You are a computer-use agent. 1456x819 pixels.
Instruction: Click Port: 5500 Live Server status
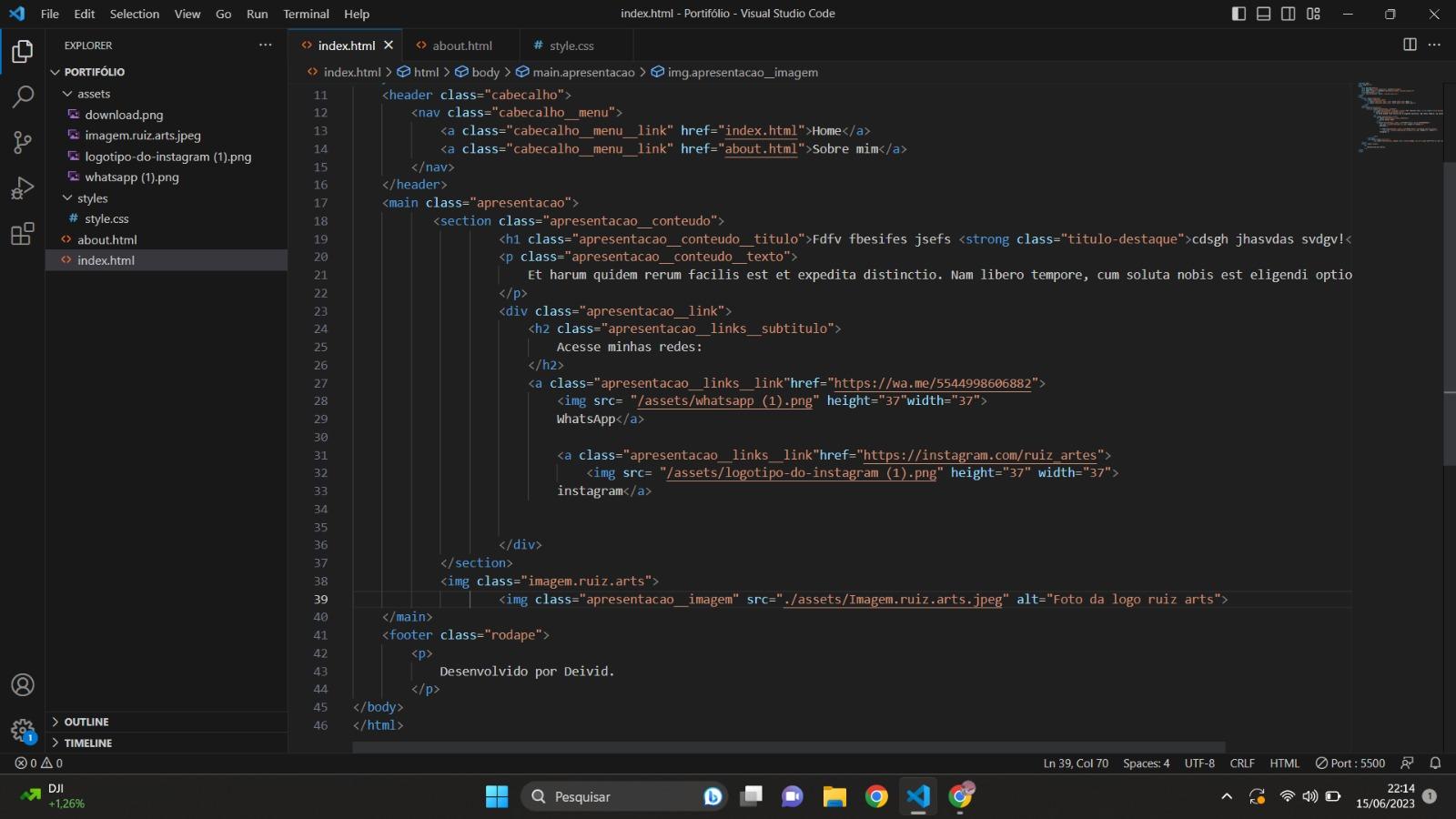[x=1350, y=763]
